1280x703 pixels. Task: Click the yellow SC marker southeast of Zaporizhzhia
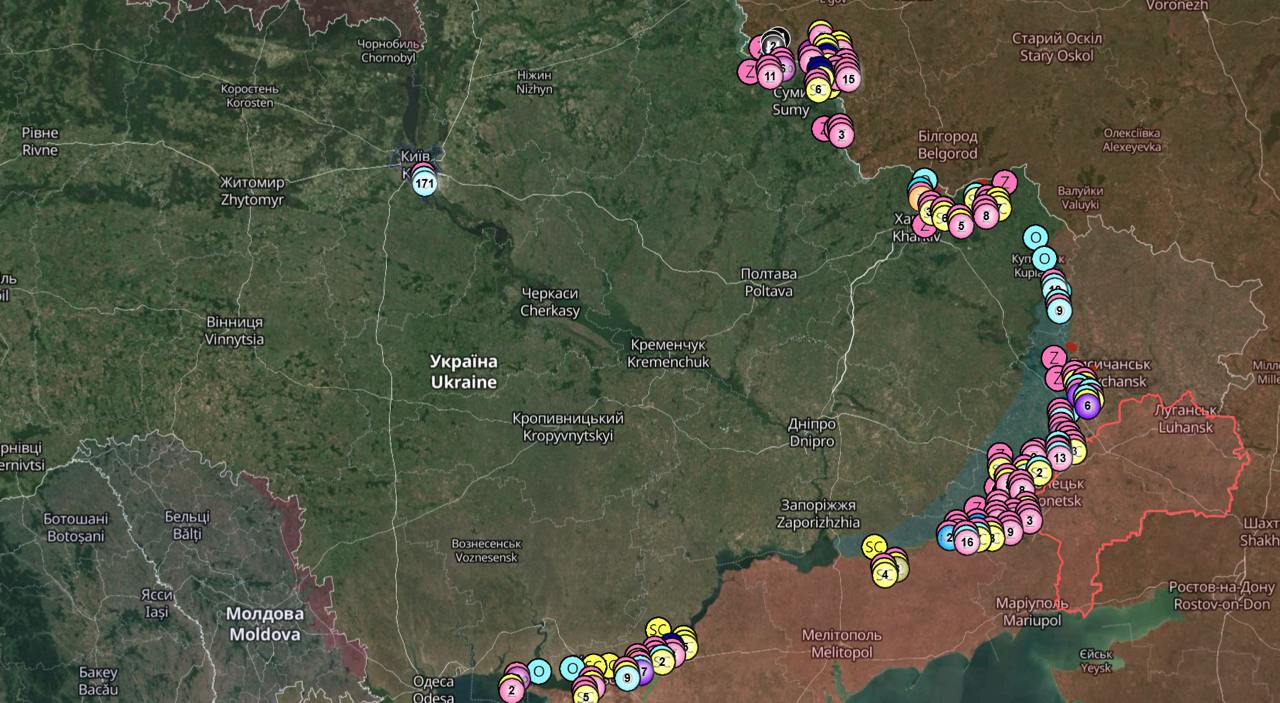(874, 546)
